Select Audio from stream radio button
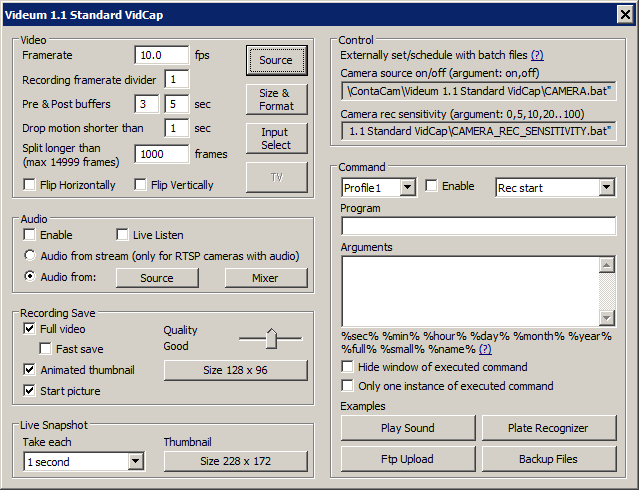 click(x=31, y=255)
